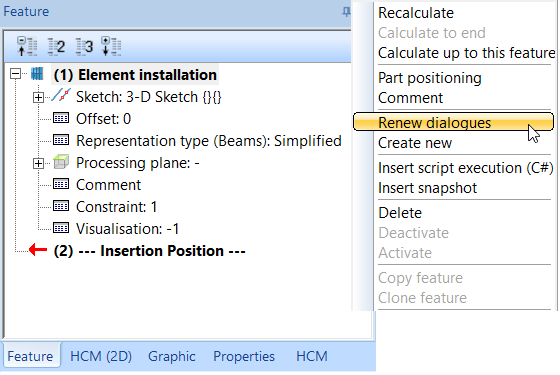
Task: Expand the Processing plane node
Action: (x=38, y=164)
